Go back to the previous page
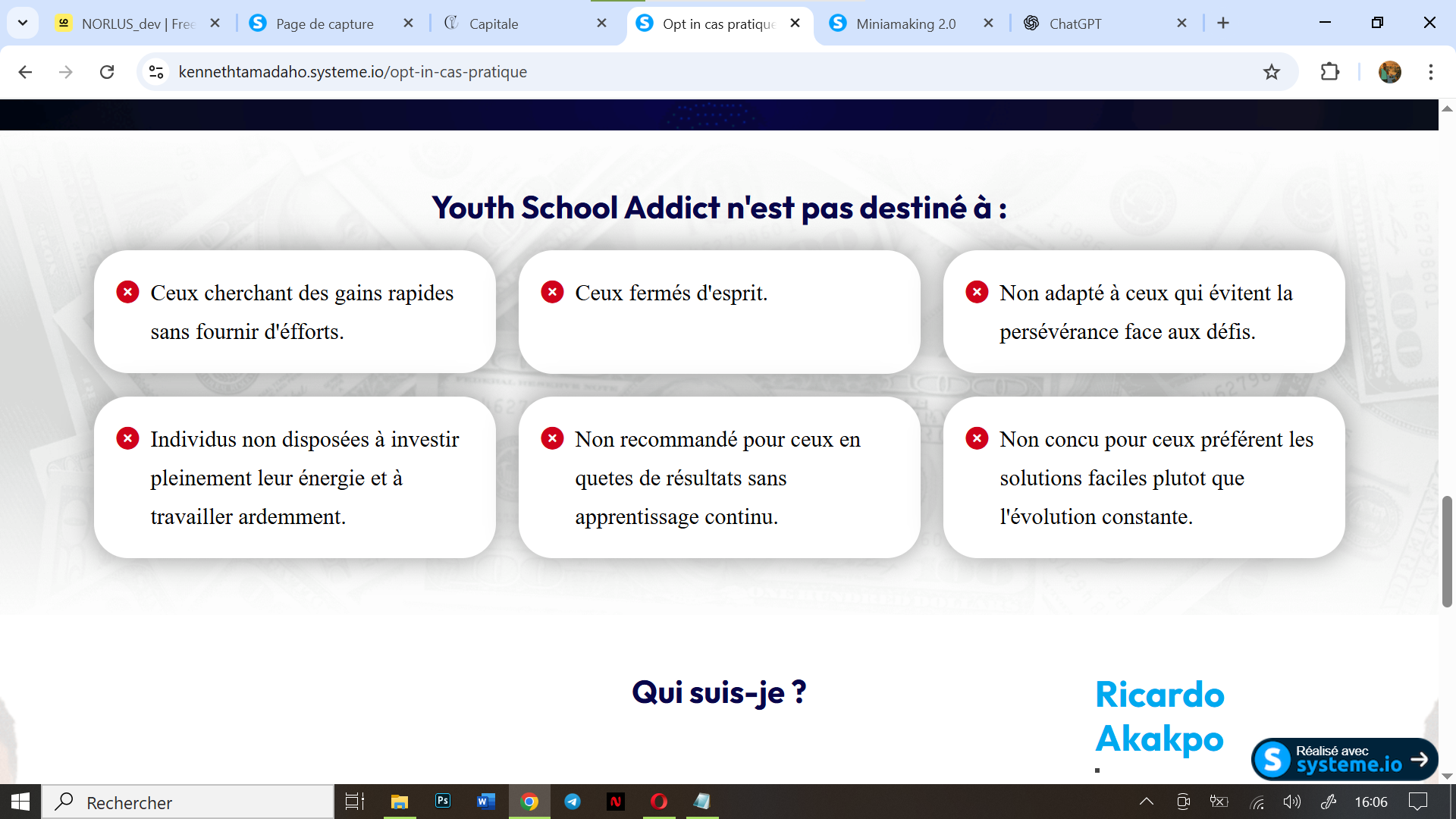The image size is (1456, 819). click(x=25, y=72)
